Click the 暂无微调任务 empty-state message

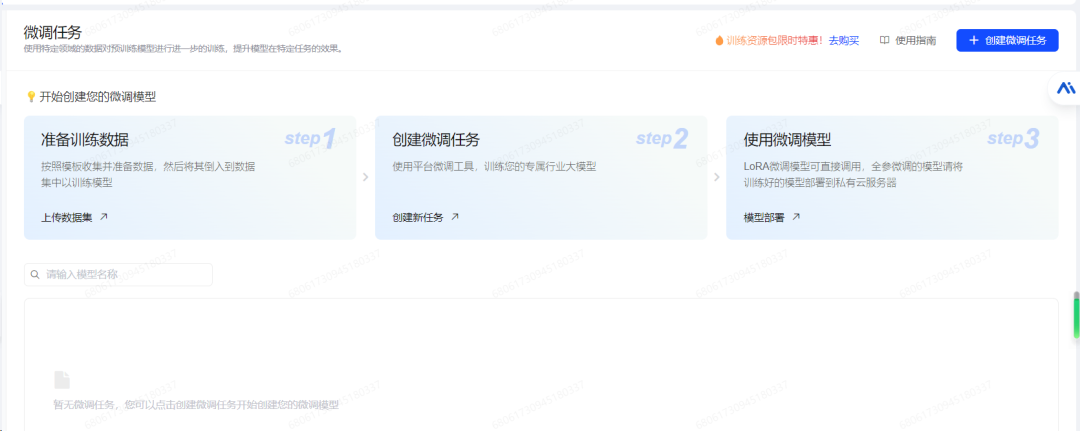pos(196,405)
